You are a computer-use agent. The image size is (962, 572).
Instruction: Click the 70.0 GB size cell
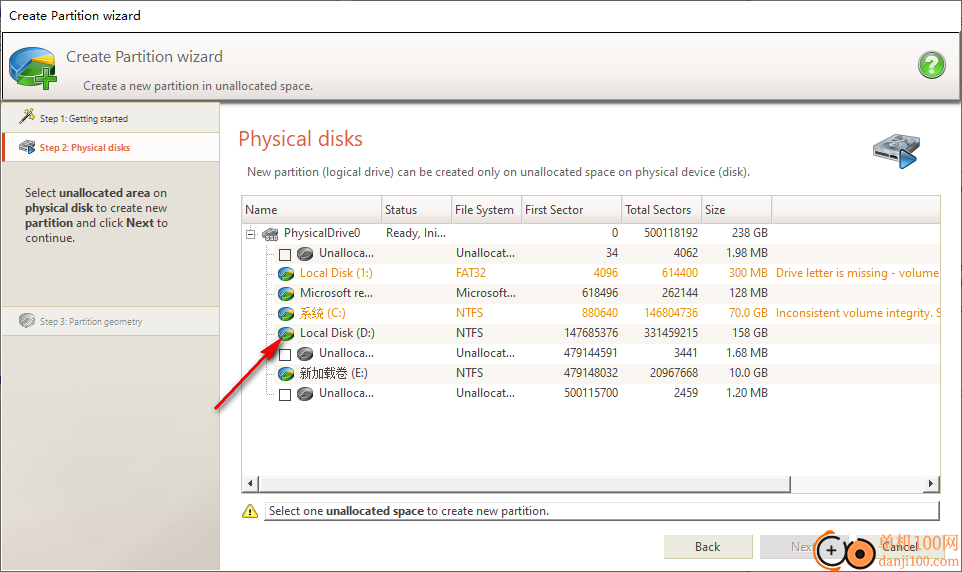(x=748, y=313)
